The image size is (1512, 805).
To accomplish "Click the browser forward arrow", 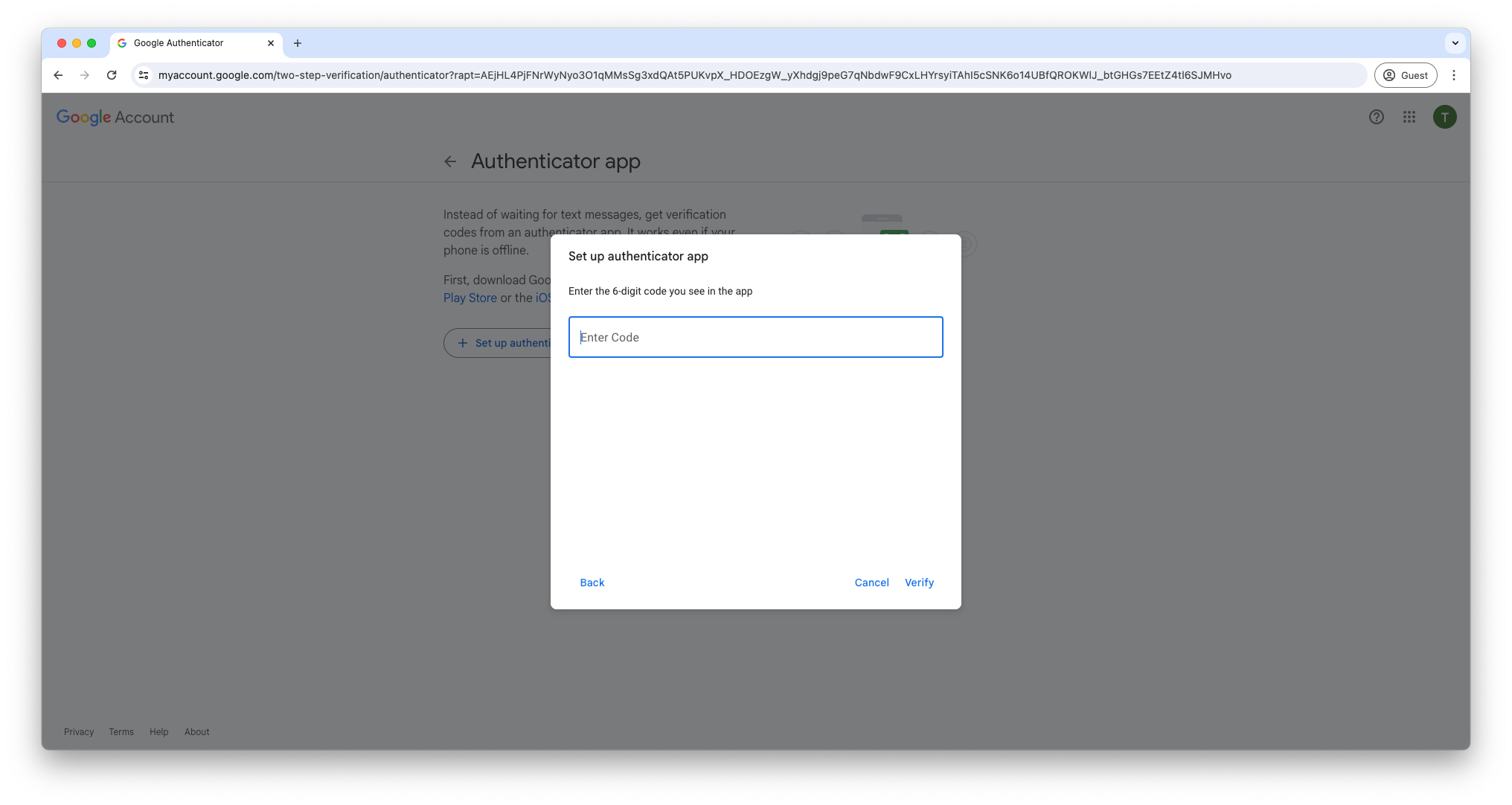I will (x=85, y=75).
